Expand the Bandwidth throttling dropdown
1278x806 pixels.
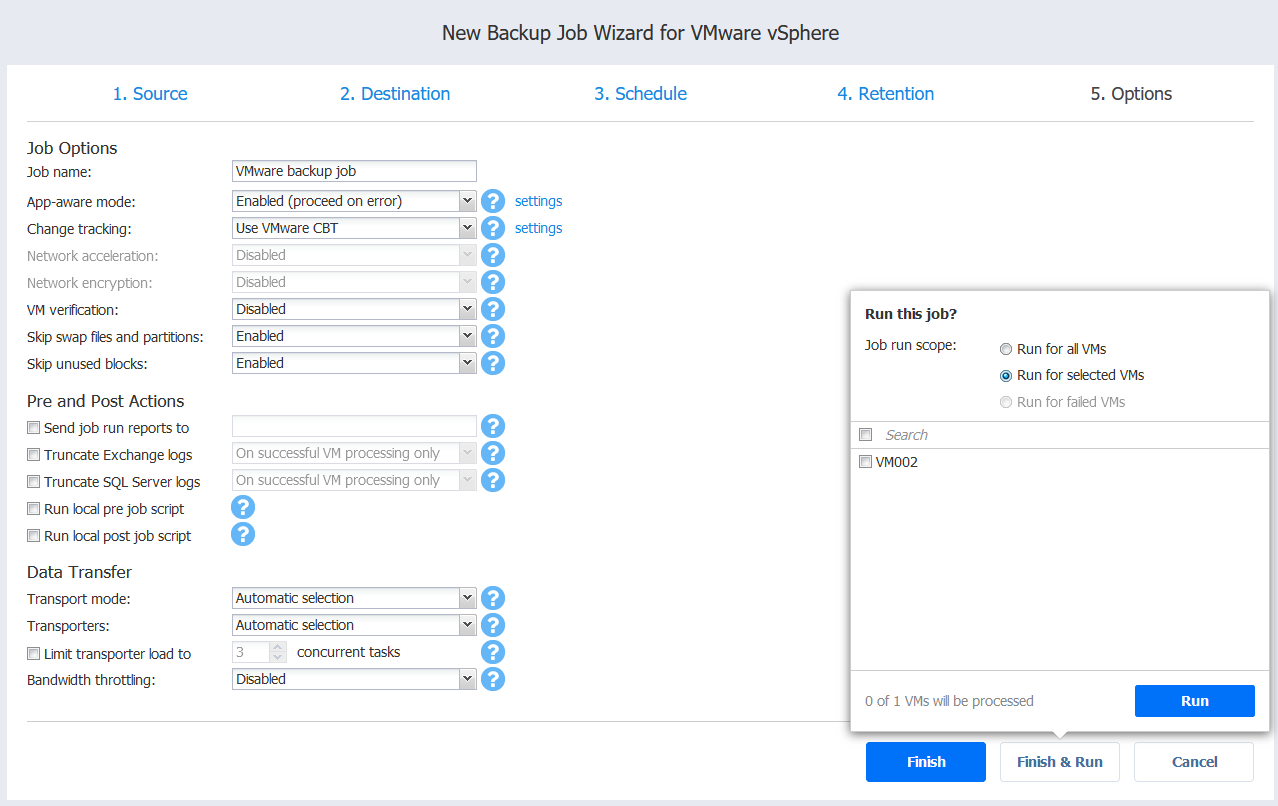354,679
